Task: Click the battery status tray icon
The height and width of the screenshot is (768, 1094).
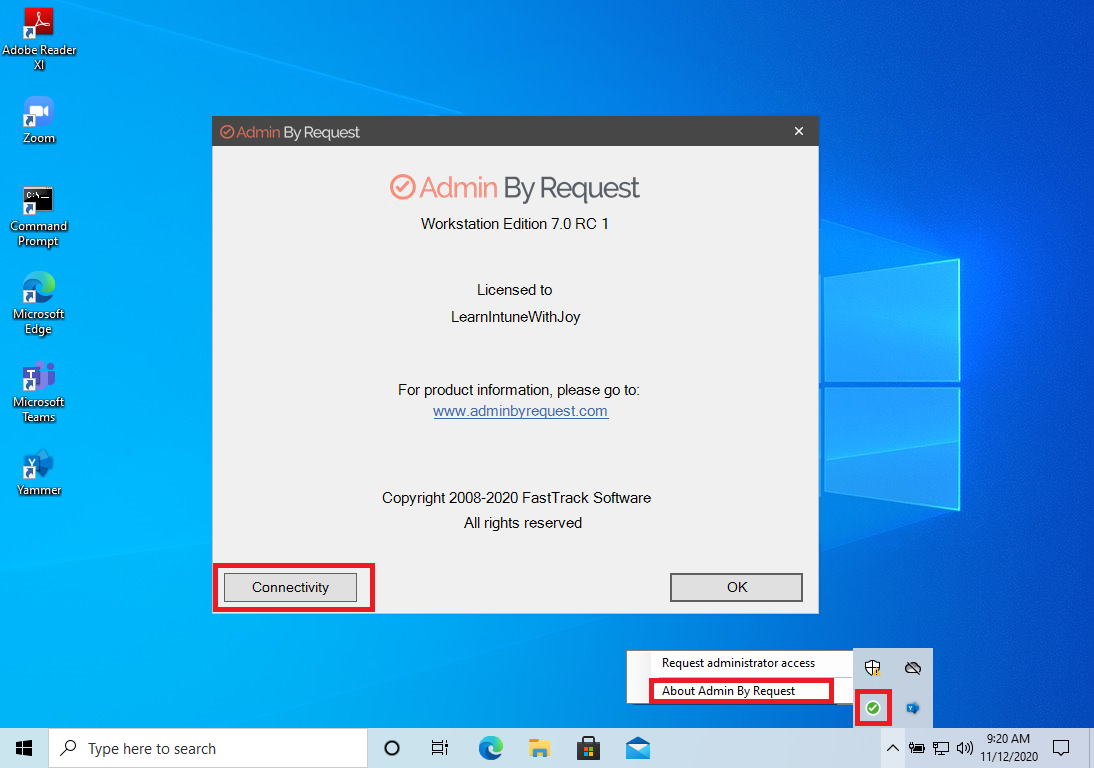Action: [x=917, y=748]
